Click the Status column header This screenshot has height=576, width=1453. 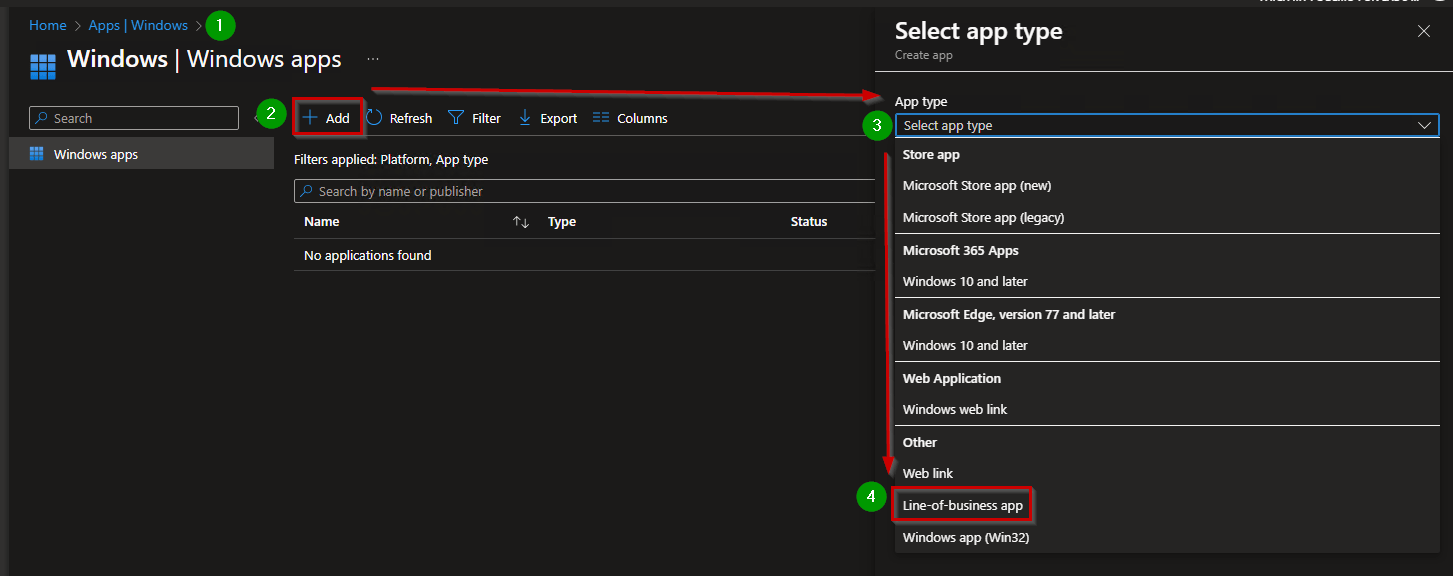(809, 221)
